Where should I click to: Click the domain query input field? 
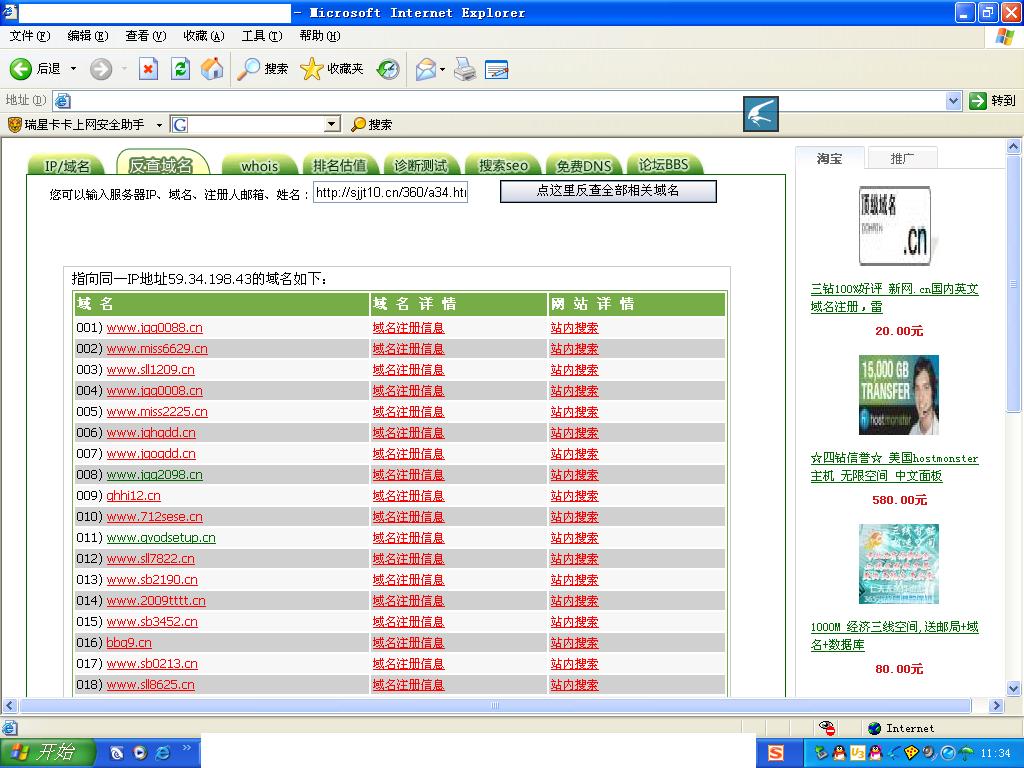coord(390,192)
